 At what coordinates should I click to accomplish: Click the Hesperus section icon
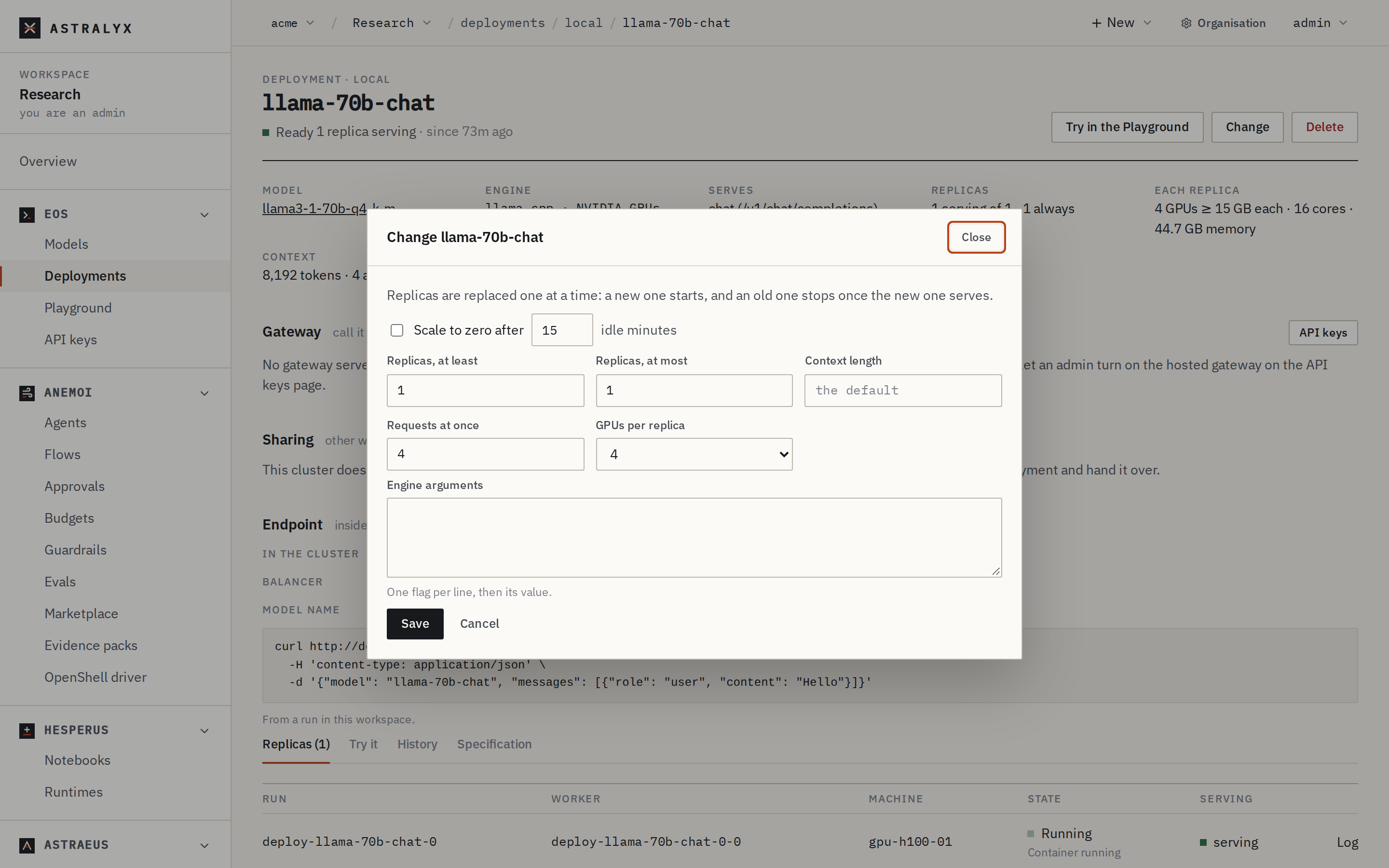(27, 730)
